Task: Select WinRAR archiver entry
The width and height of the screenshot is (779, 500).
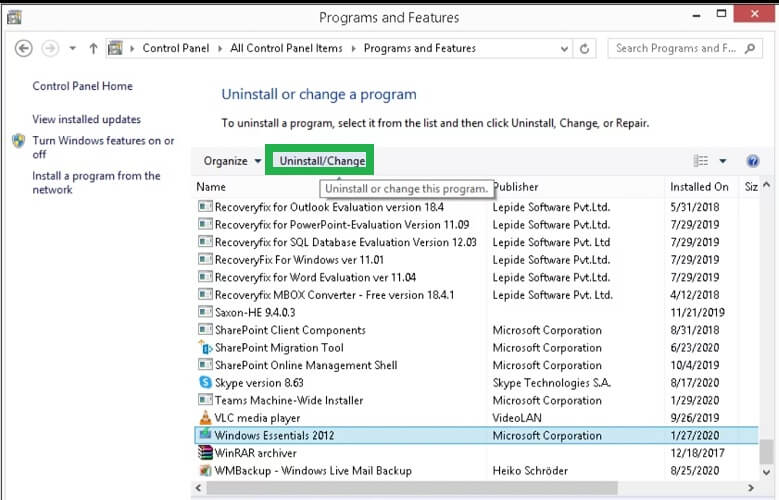Action: (255, 453)
